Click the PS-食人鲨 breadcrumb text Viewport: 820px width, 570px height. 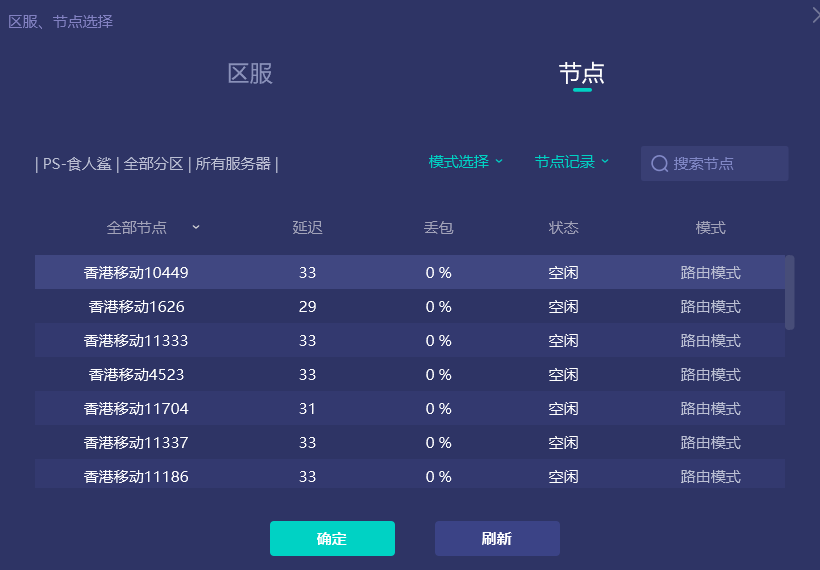tap(77, 164)
